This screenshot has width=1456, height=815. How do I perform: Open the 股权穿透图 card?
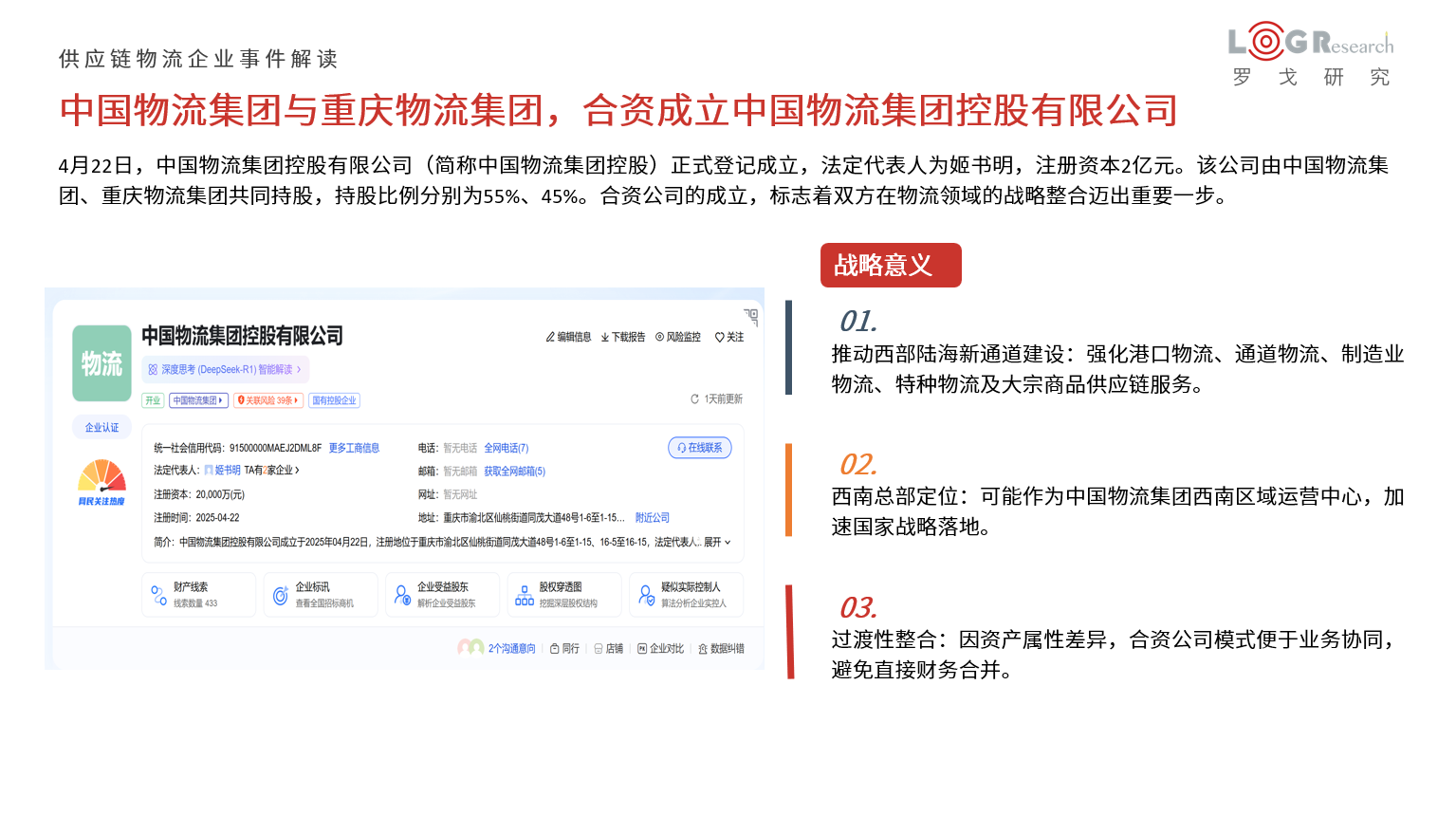[564, 595]
